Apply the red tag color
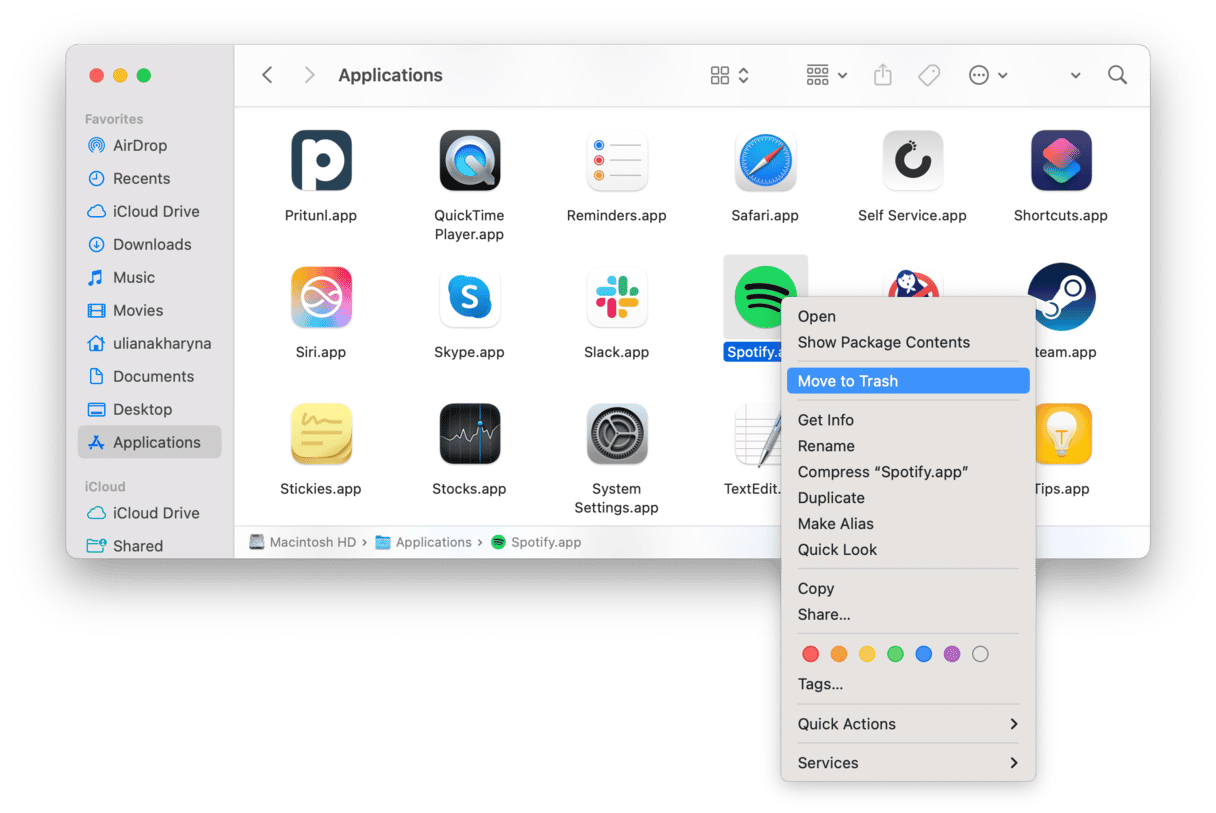The image size is (1216, 813). point(811,654)
